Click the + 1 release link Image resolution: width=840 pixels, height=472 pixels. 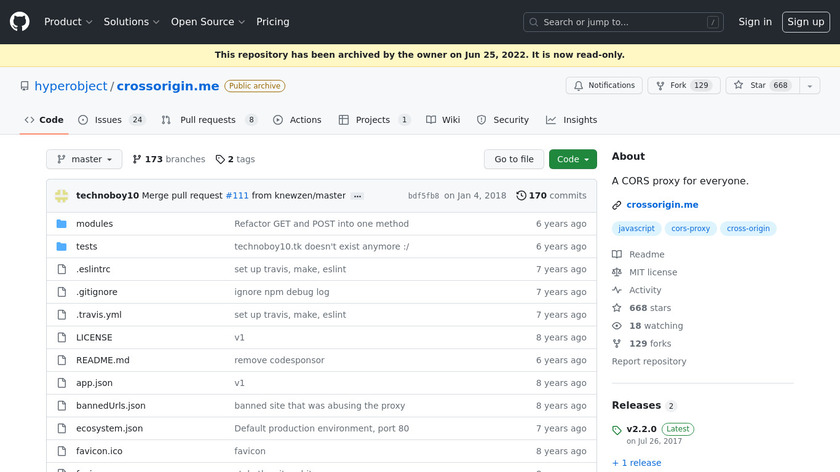[636, 463]
